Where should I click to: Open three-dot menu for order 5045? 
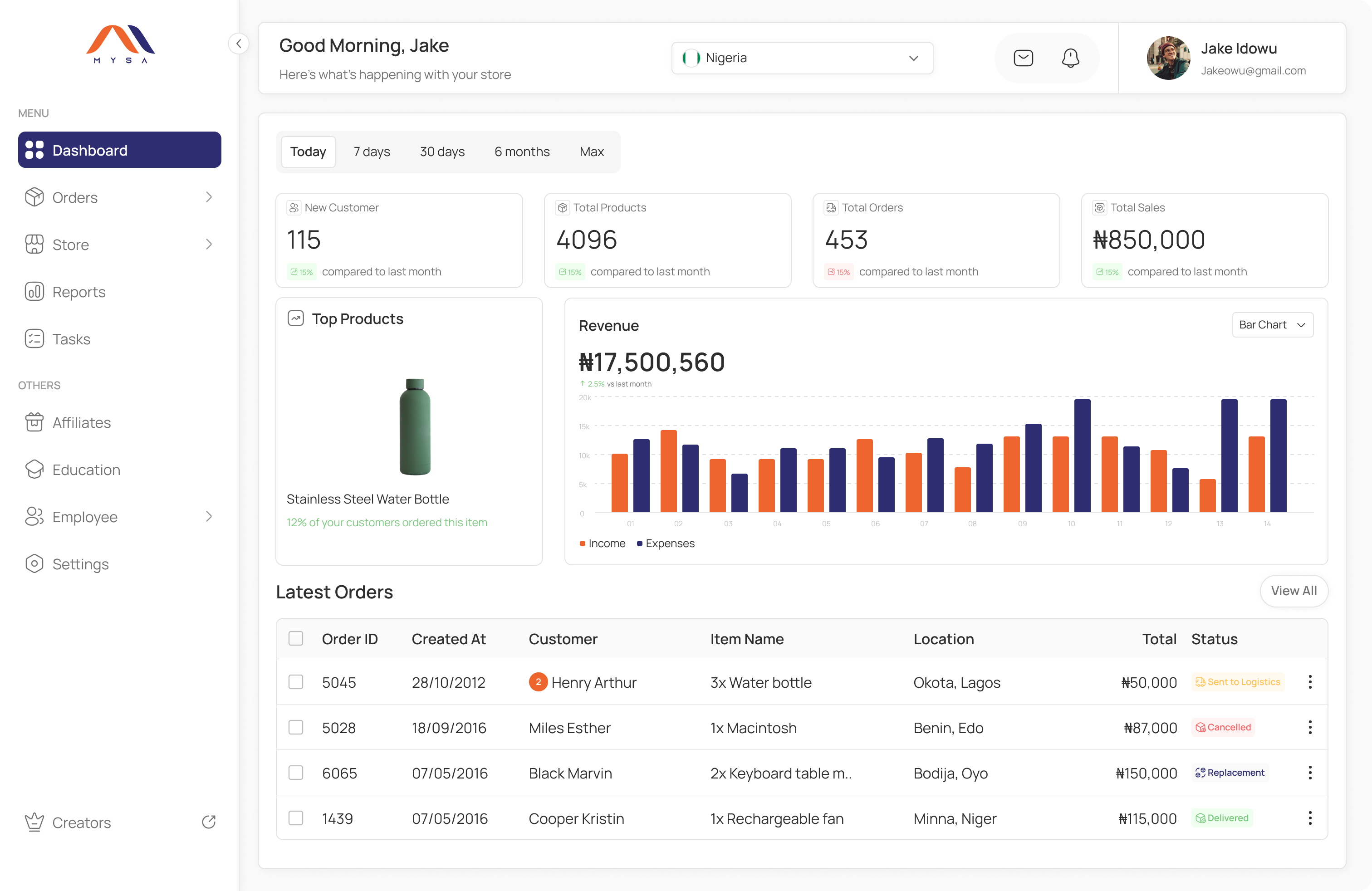tap(1310, 682)
